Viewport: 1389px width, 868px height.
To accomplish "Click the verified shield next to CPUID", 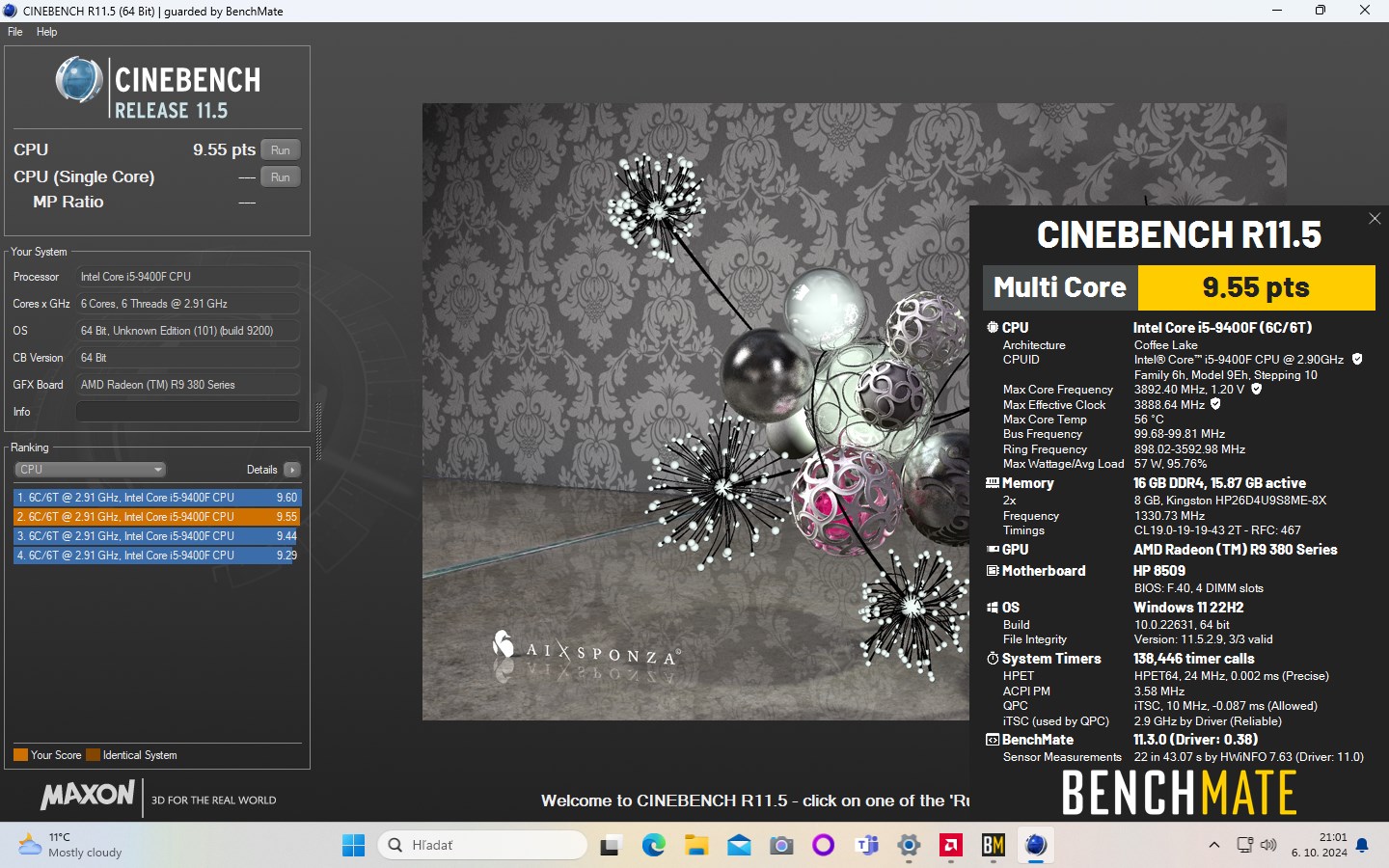I will [1357, 359].
